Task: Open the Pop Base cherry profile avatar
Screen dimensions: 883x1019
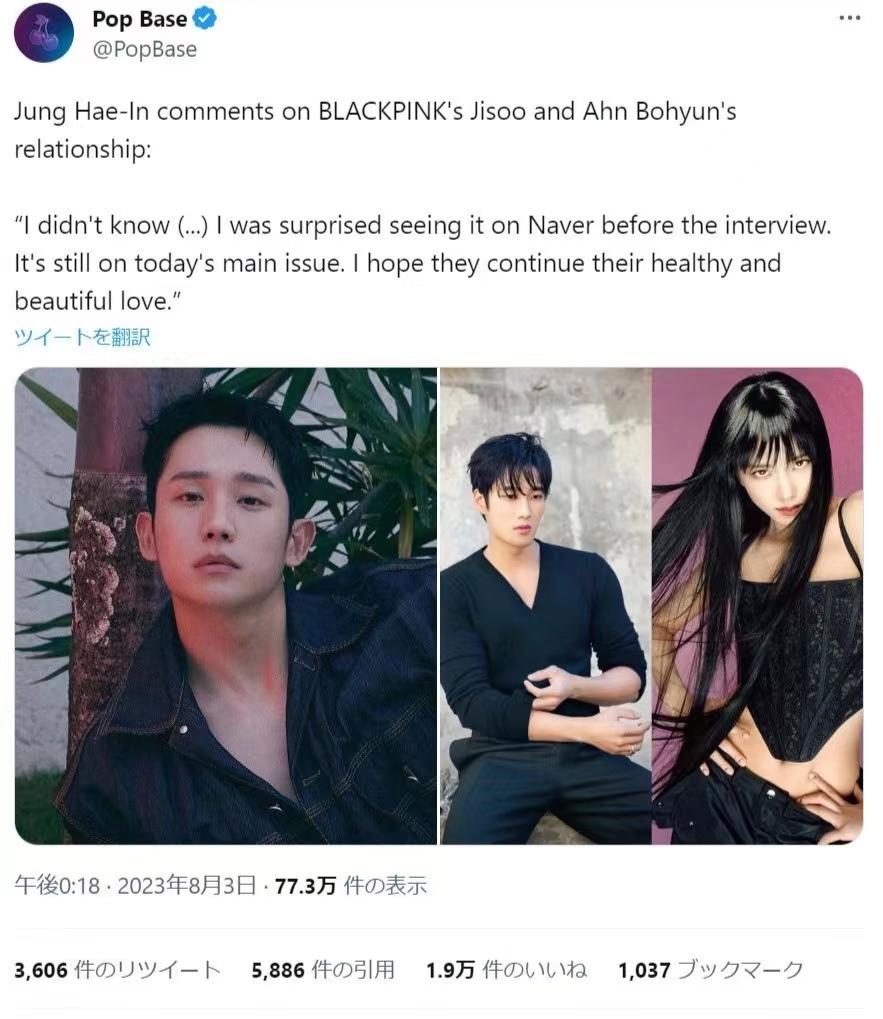Action: coord(44,32)
